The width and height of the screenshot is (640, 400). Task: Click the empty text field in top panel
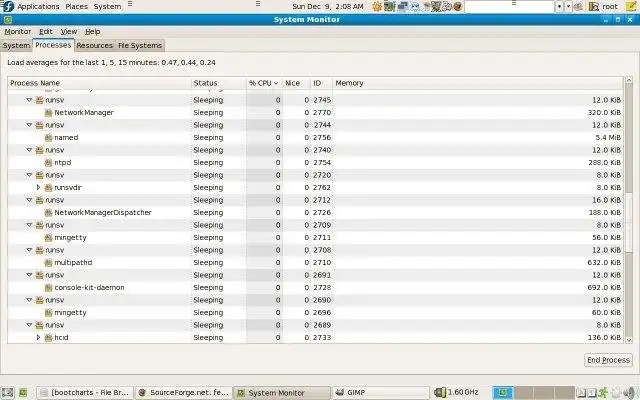(509, 7)
